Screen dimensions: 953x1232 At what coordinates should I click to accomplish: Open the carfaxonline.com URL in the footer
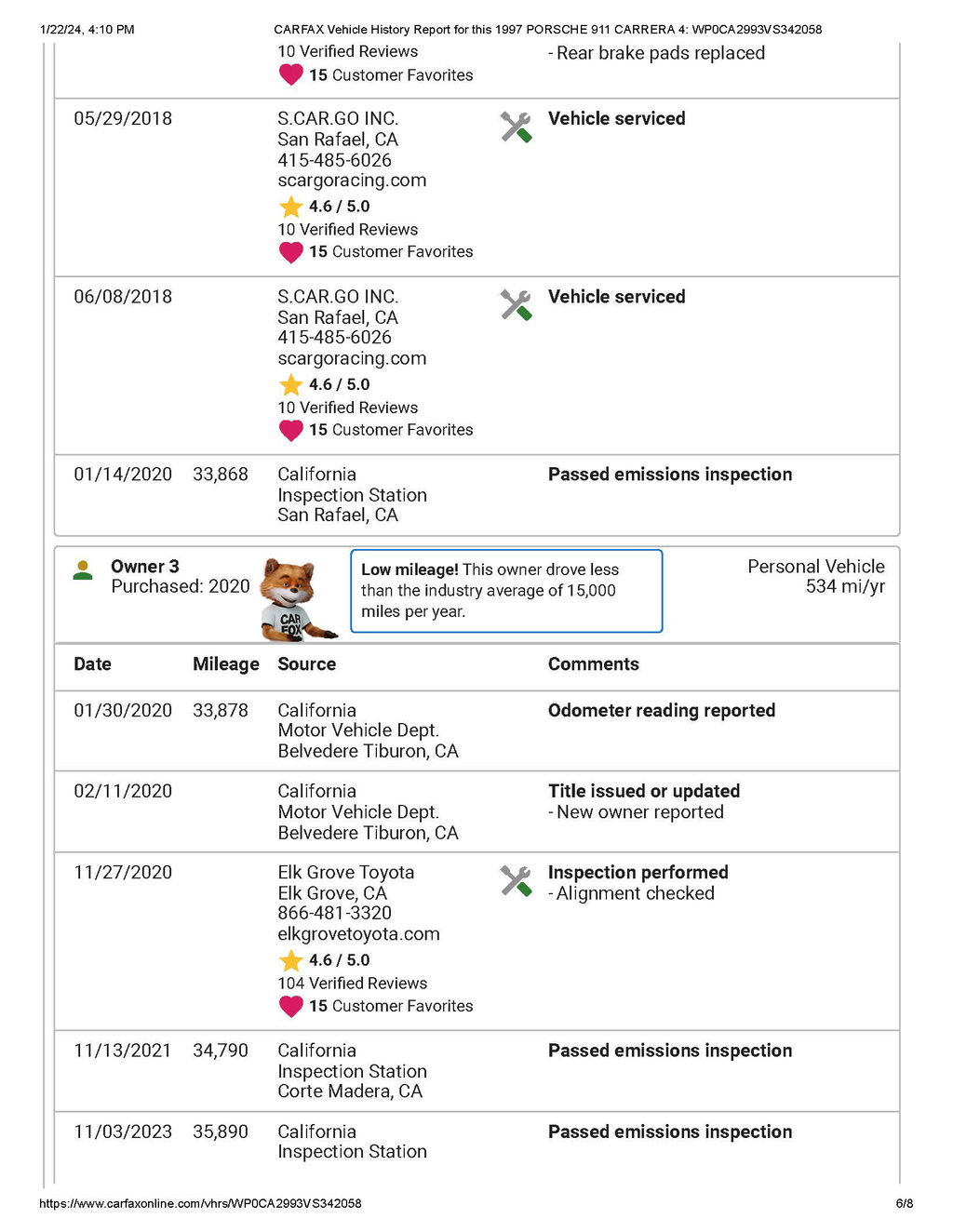click(x=200, y=1203)
